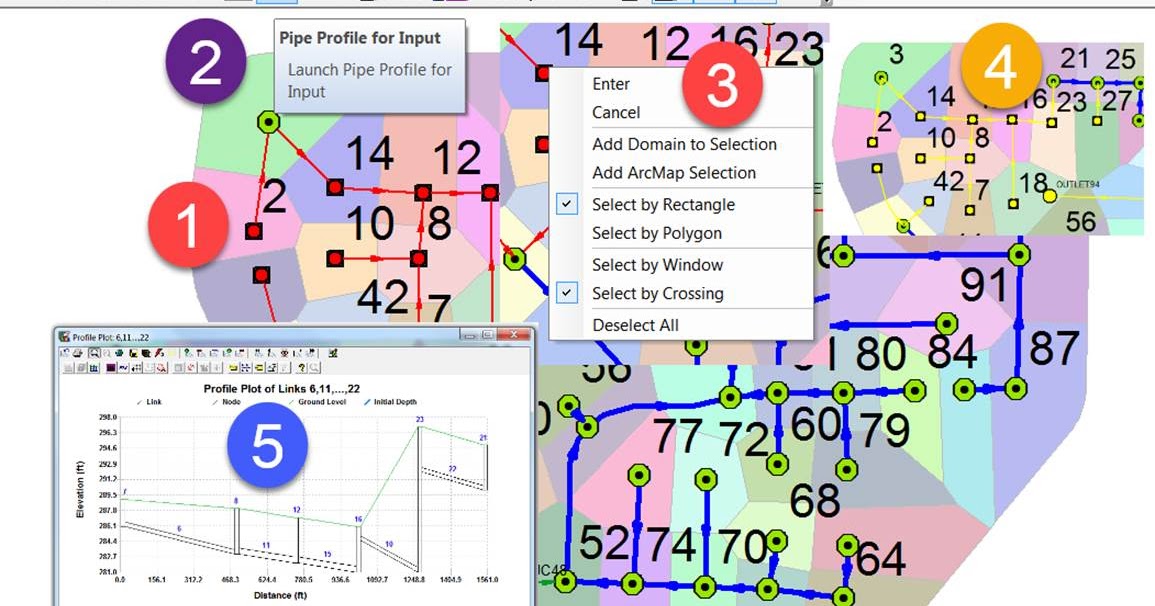Click the bar-chart icon in the plot window
This screenshot has width=1155, height=606.
[x=93, y=368]
